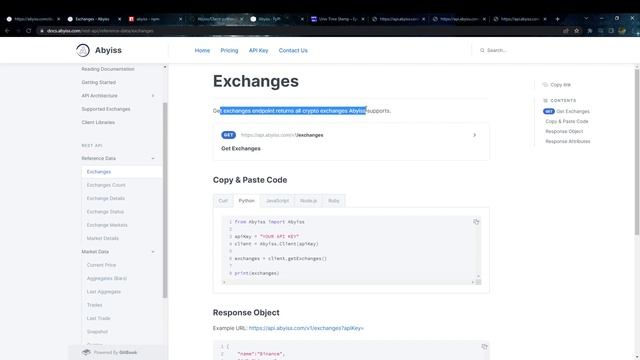Open Exchange Status in sidebar

click(105, 212)
